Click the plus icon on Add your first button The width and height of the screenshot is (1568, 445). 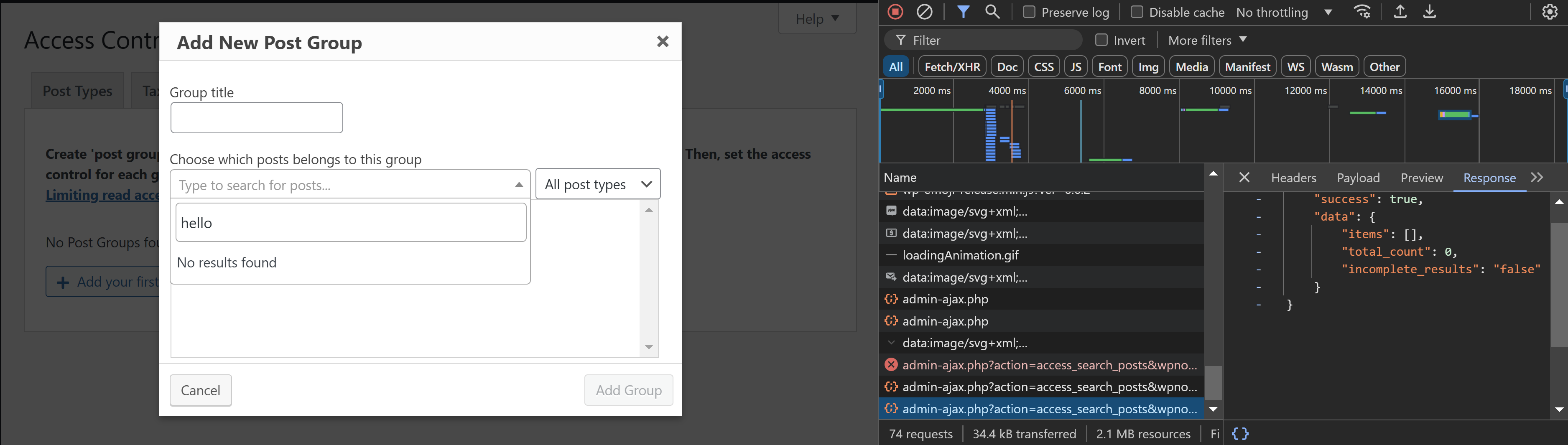pos(62,282)
